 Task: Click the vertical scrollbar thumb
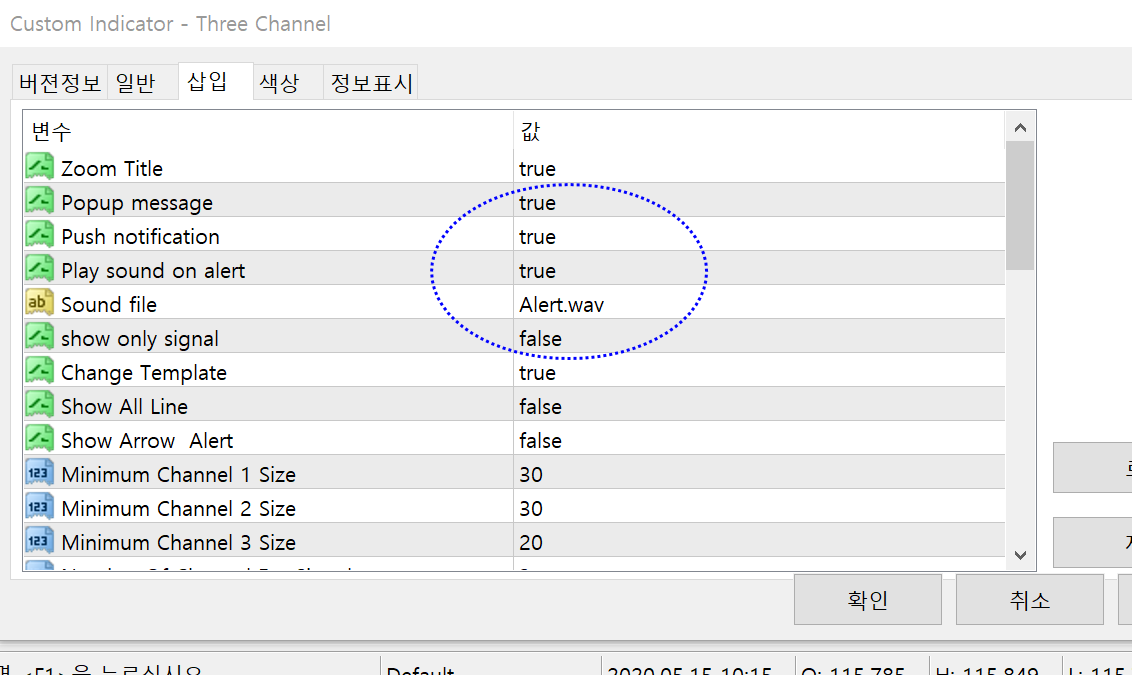click(x=1020, y=205)
